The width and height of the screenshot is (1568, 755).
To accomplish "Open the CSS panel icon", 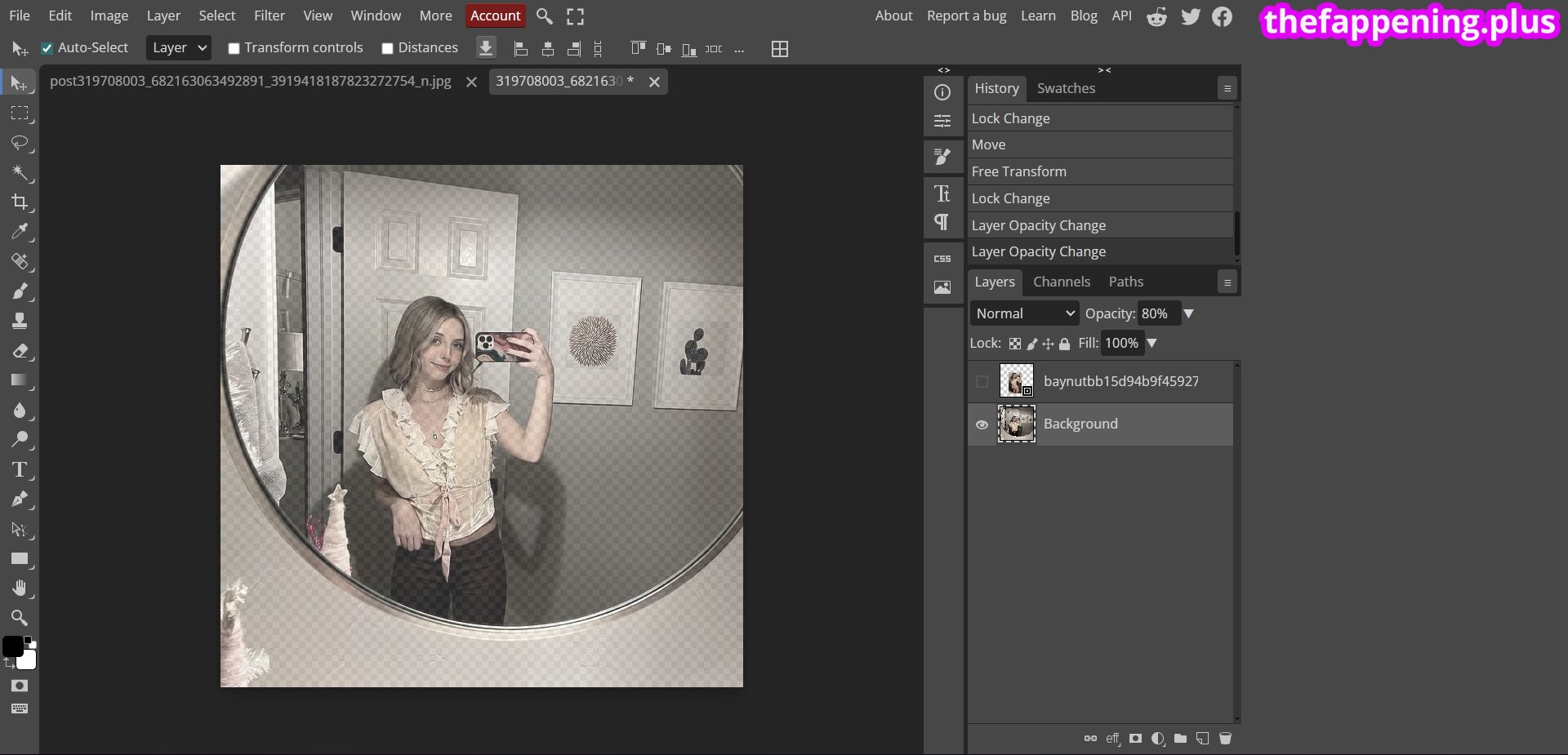I will click(x=942, y=259).
